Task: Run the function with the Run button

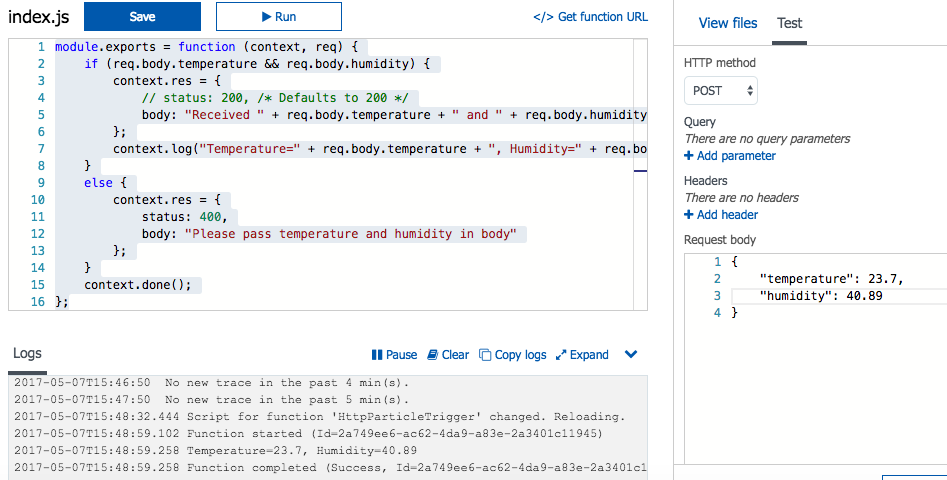Action: point(278,17)
